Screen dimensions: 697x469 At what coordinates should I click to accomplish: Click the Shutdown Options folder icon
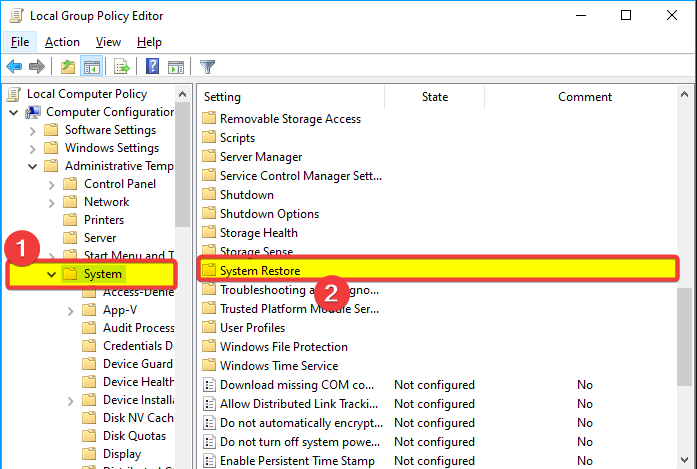coord(209,214)
